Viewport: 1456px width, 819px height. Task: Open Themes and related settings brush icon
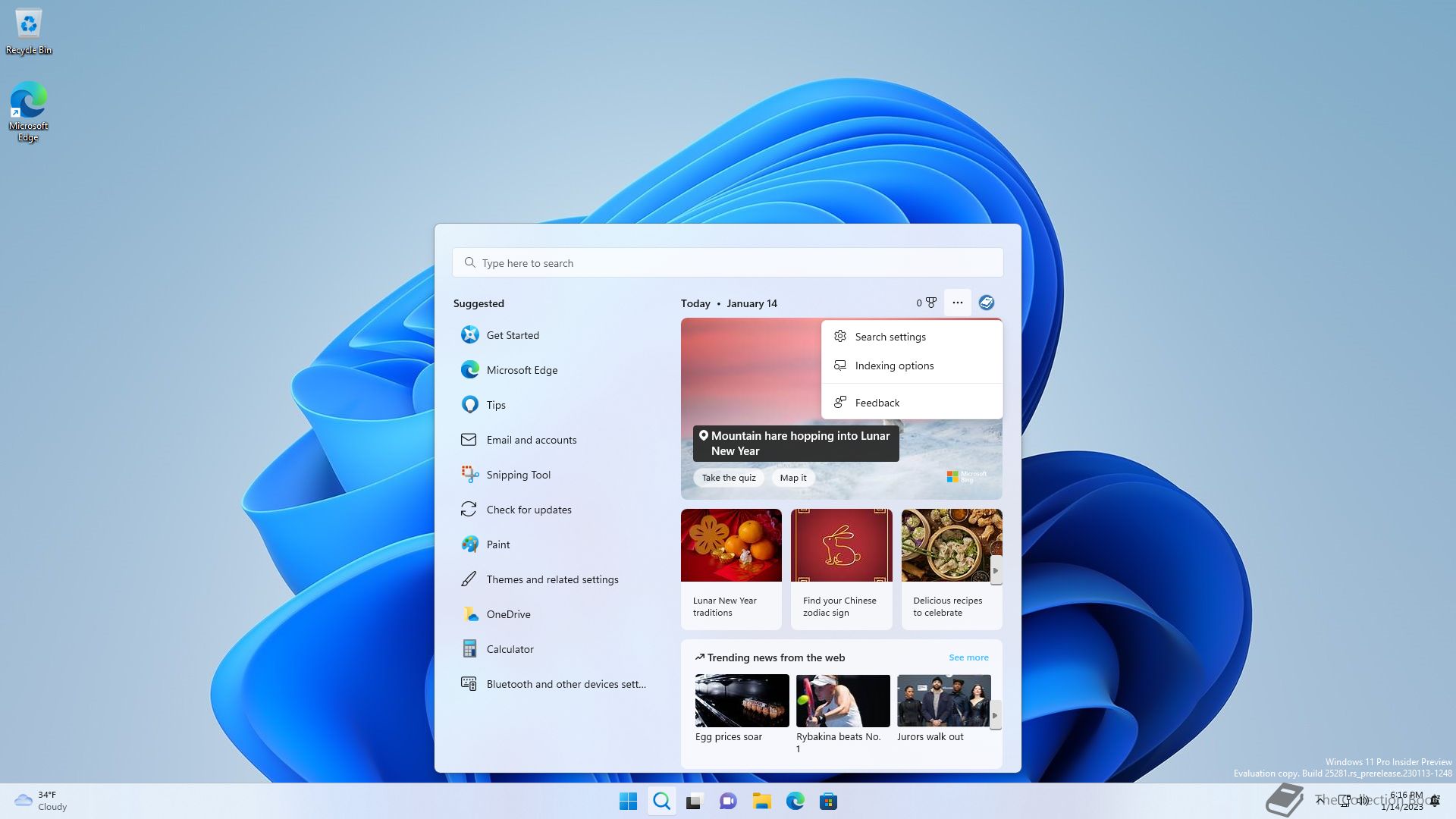point(469,579)
